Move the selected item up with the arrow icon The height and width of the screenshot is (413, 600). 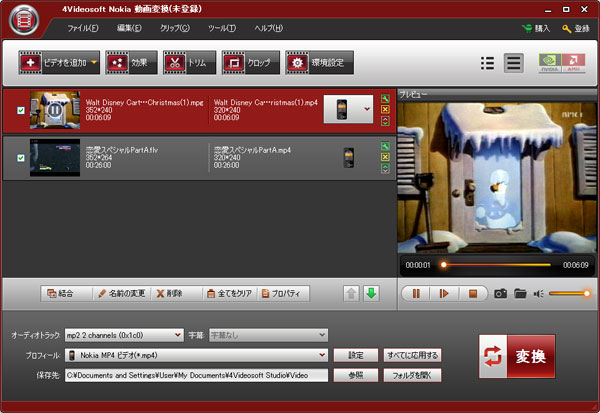click(351, 294)
